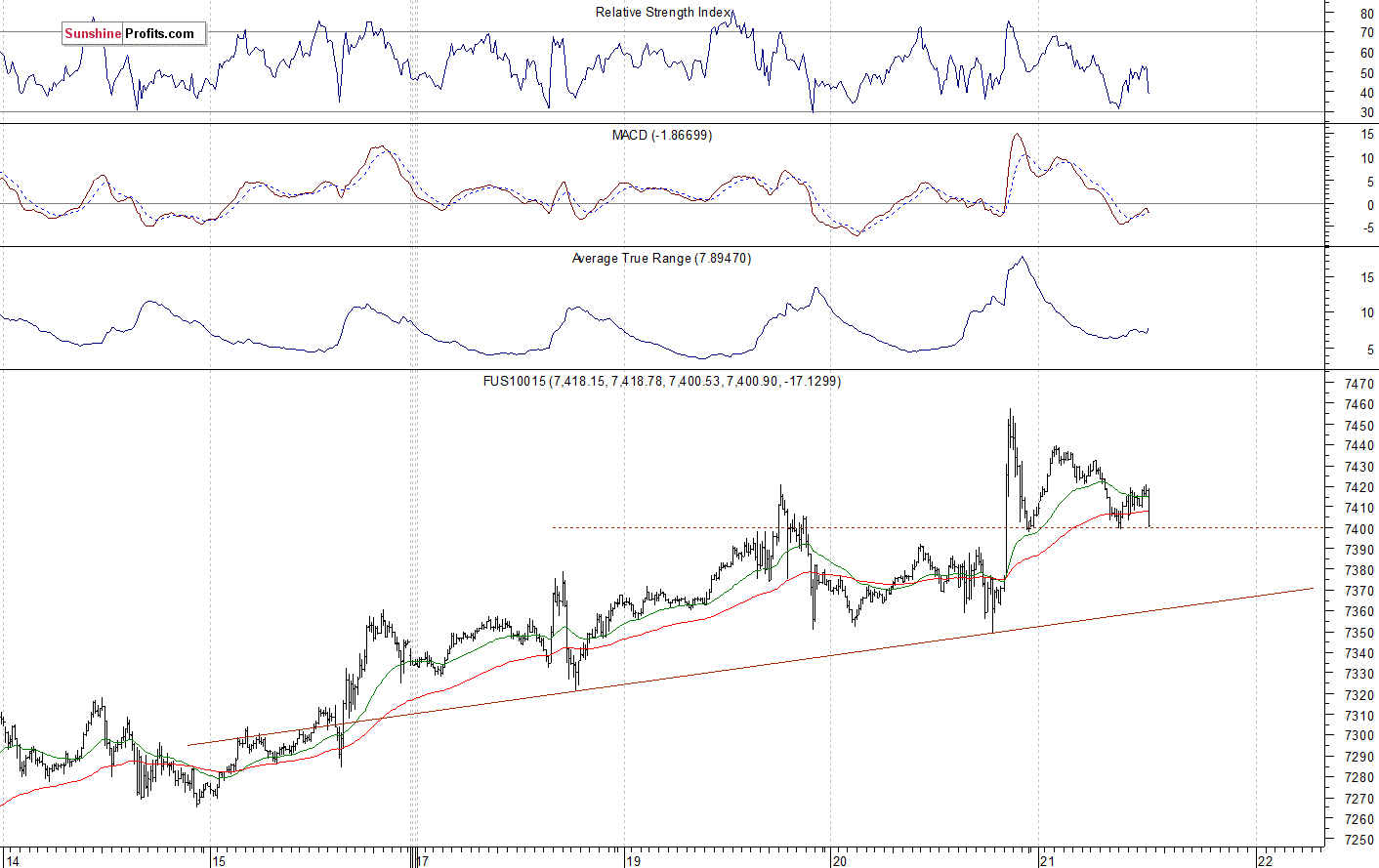Select the FUS10015 price chart title
The width and height of the screenshot is (1379, 868).
coord(662,381)
